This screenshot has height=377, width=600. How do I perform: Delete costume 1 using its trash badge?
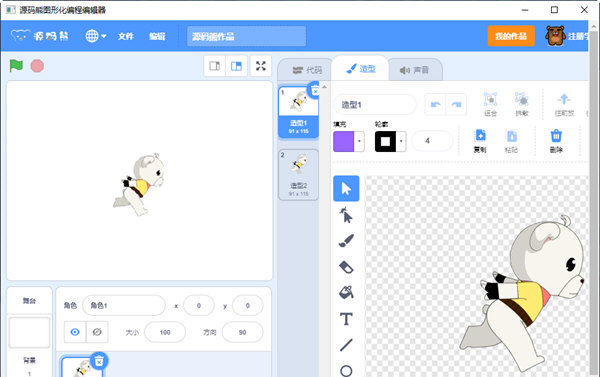315,91
